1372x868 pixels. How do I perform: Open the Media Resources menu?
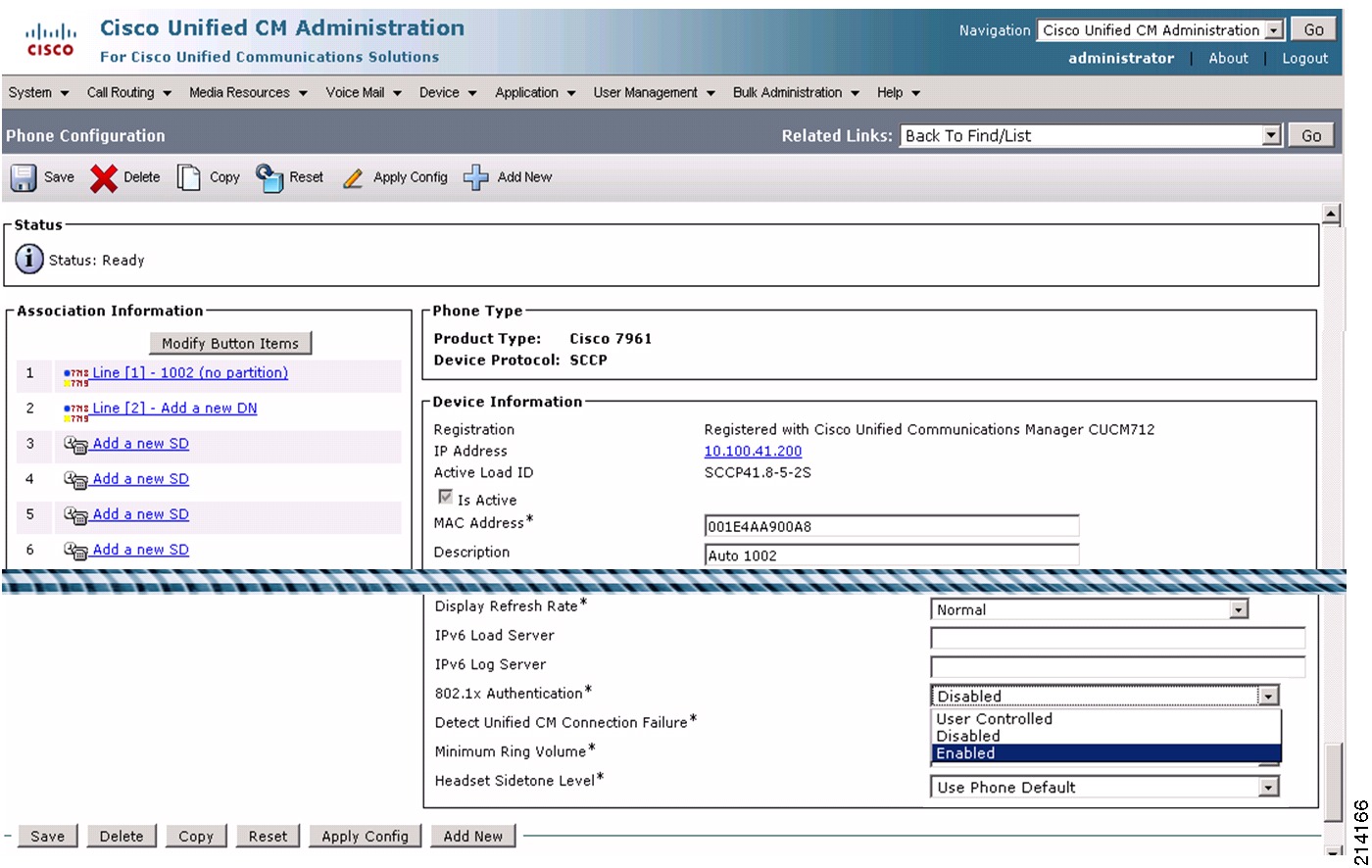(248, 92)
